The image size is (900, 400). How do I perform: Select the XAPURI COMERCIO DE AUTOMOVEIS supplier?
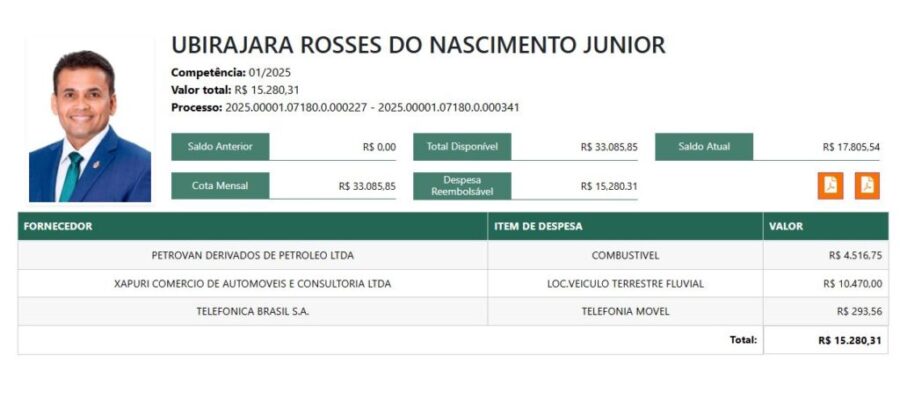(252, 283)
